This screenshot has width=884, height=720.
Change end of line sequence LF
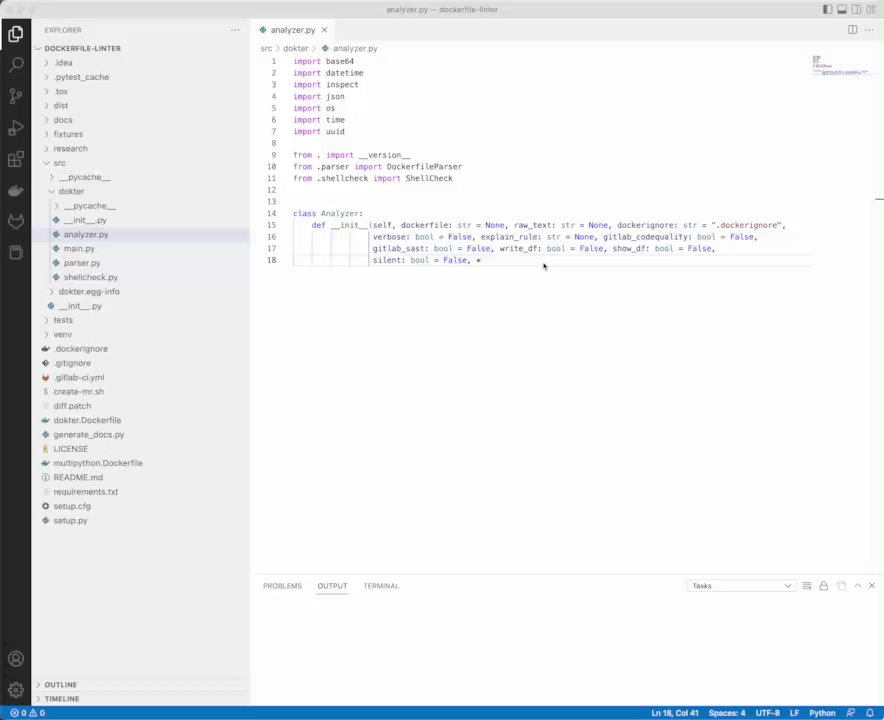coord(794,713)
